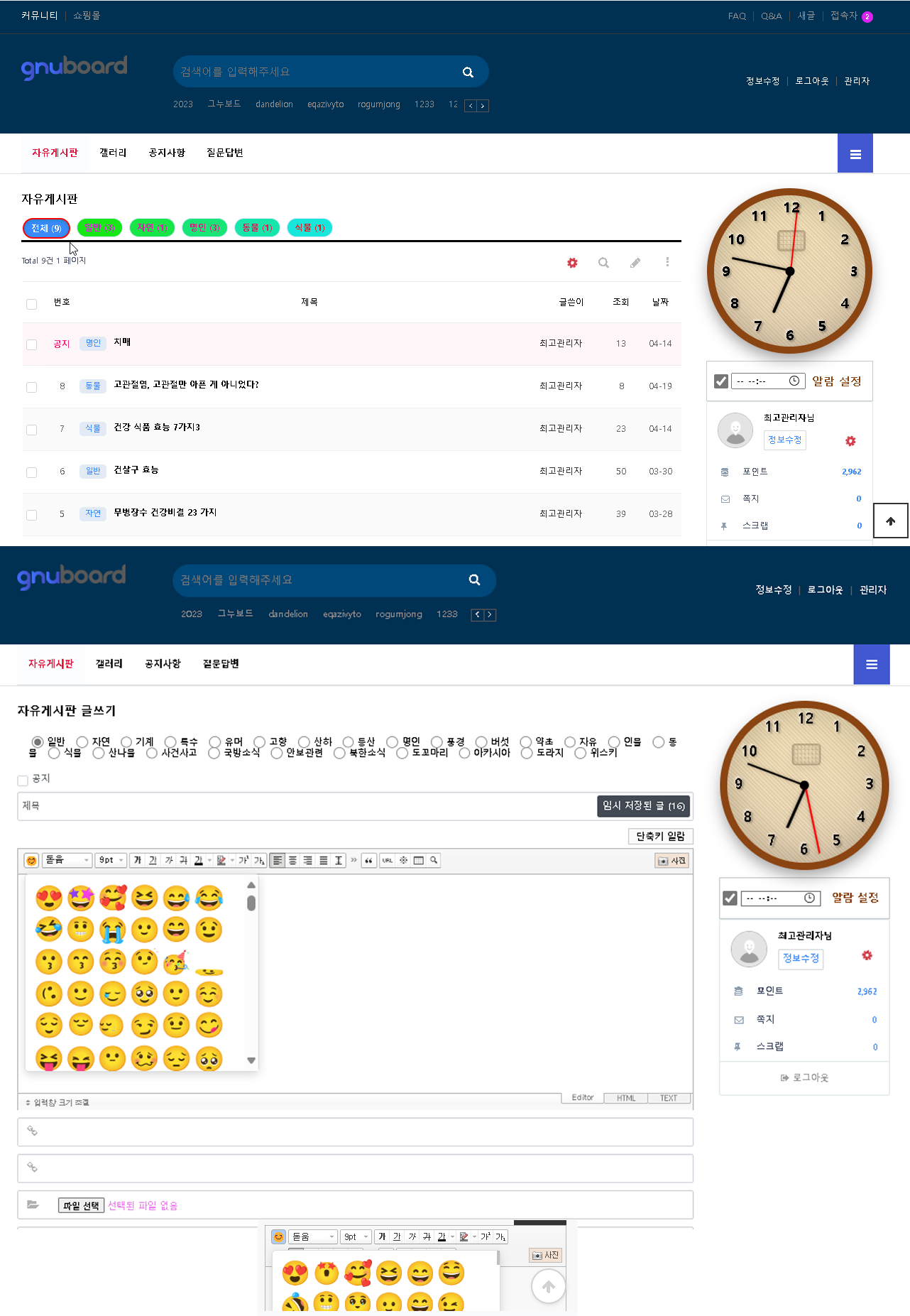Check the 공지 notice checkbox
910x1316 pixels.
(x=23, y=781)
